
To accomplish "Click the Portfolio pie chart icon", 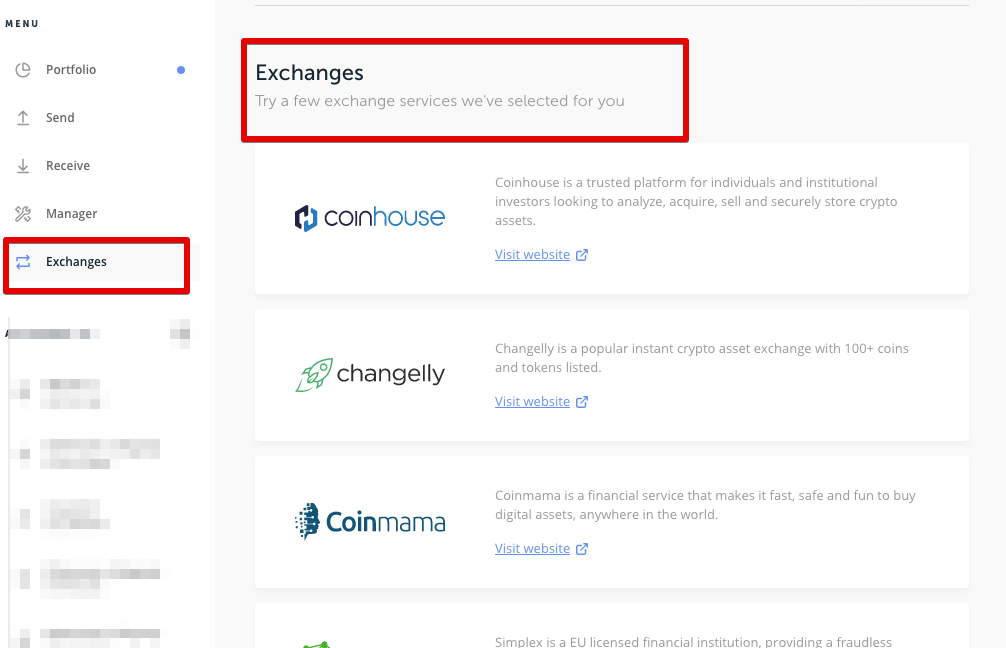I will click(24, 70).
